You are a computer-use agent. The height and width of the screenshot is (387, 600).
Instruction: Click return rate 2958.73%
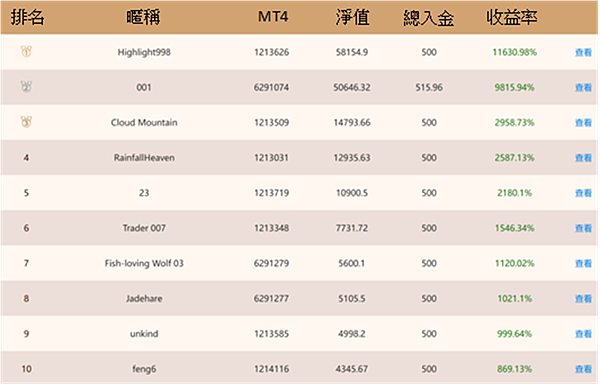tap(515, 123)
